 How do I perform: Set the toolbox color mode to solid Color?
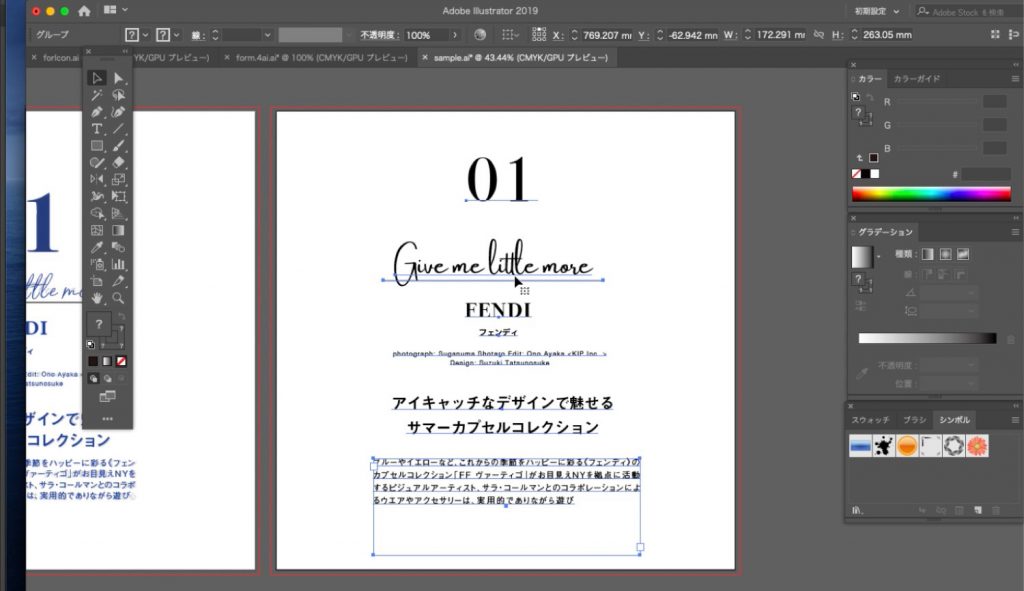pos(93,361)
